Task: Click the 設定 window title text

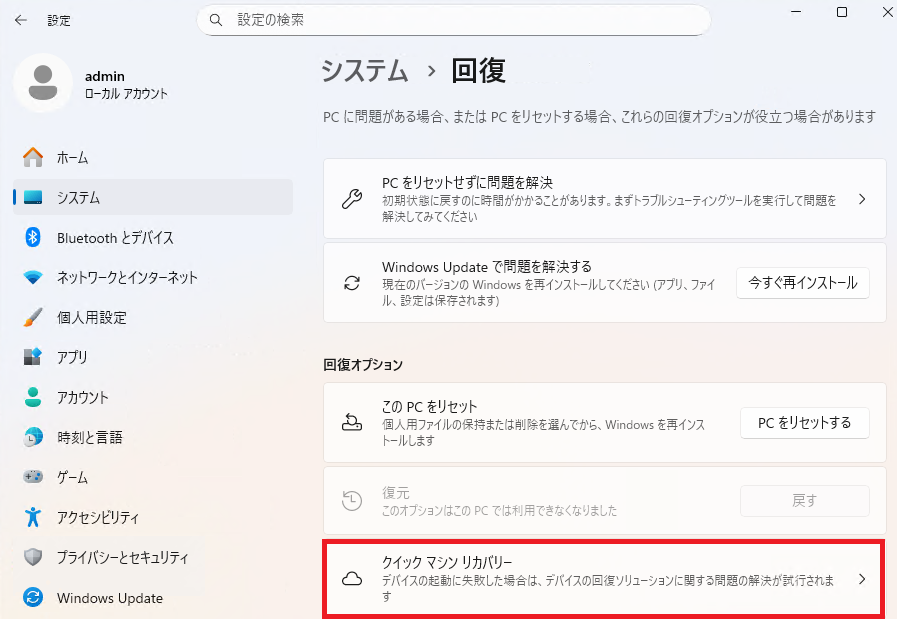Action: [x=59, y=21]
